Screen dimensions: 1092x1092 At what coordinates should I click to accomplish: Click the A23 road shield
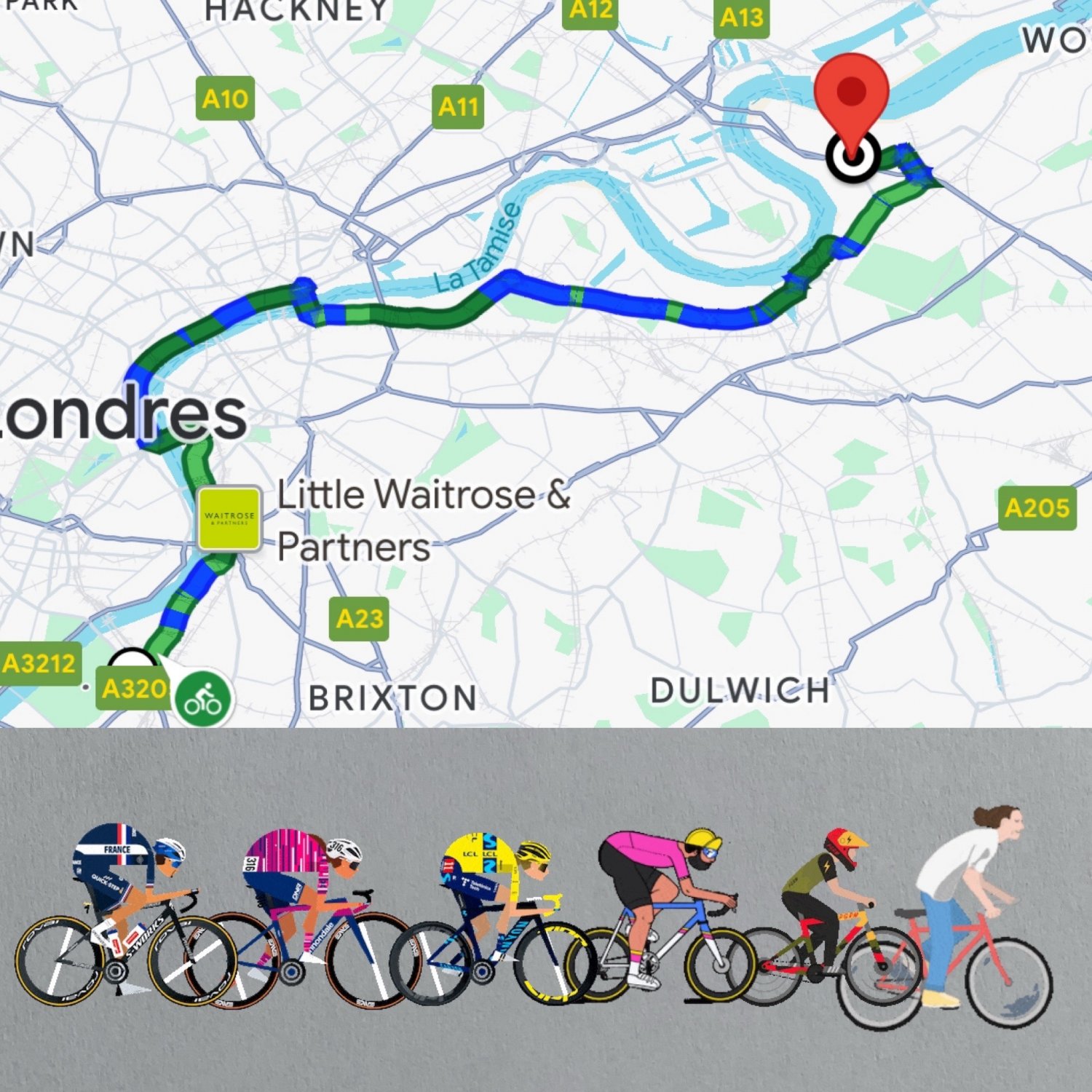(x=359, y=619)
